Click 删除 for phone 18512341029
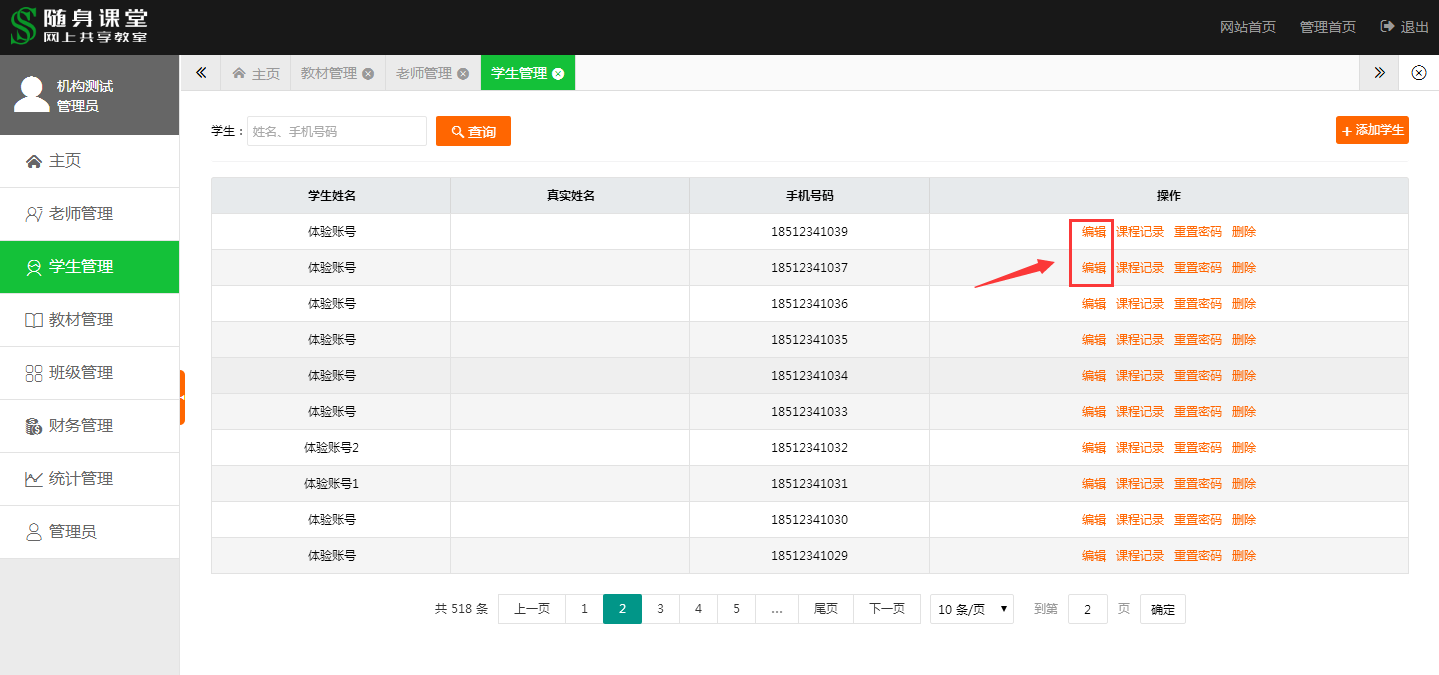 [x=1244, y=556]
